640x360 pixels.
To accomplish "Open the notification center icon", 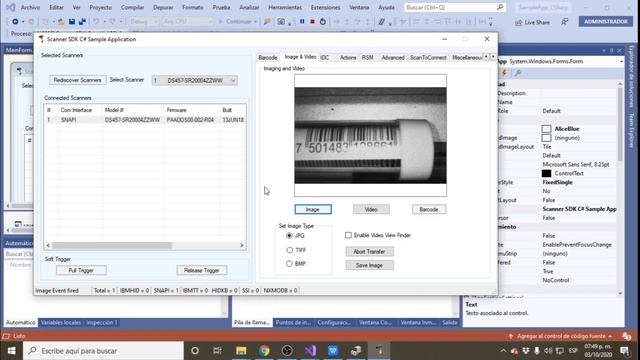I will 624,351.
